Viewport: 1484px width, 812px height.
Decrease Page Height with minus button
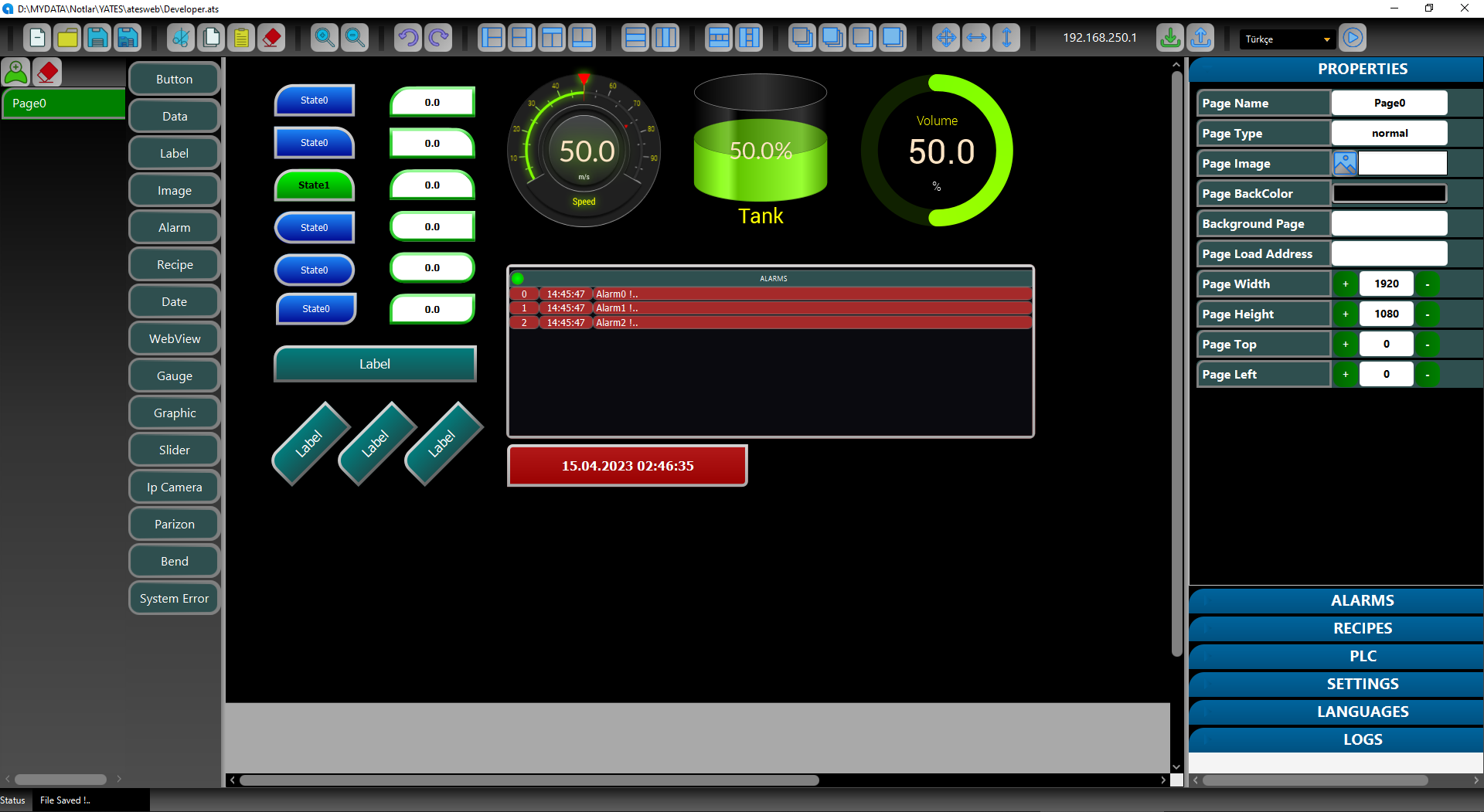1427,314
